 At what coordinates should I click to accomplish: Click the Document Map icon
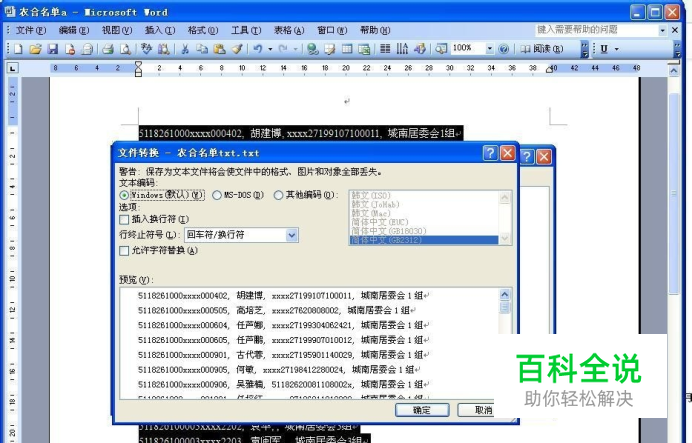441,49
